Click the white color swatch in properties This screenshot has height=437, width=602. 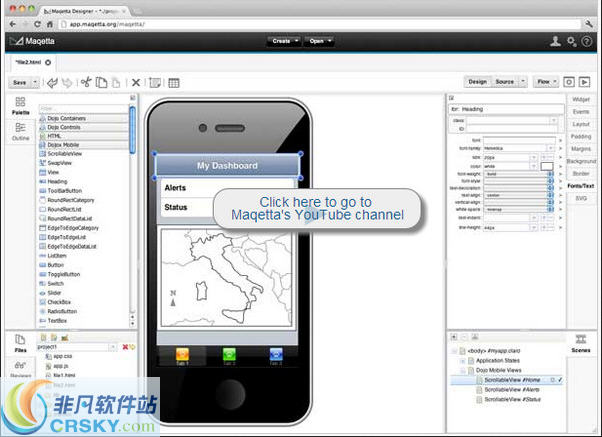pos(547,166)
